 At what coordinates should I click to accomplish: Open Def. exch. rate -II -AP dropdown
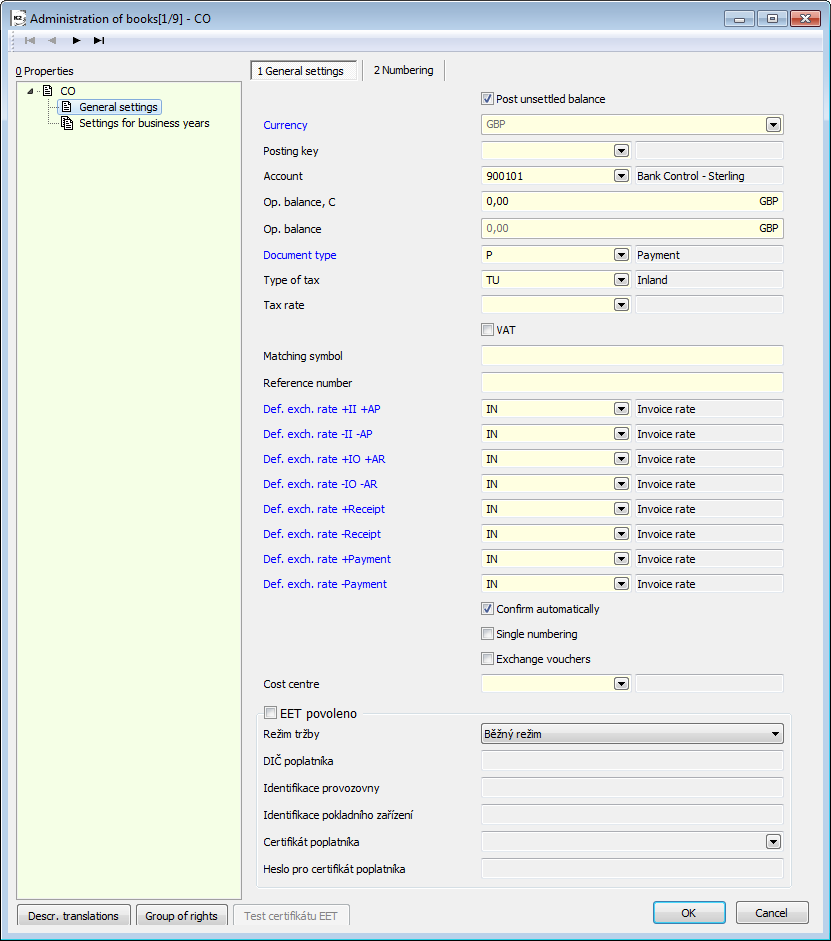622,434
